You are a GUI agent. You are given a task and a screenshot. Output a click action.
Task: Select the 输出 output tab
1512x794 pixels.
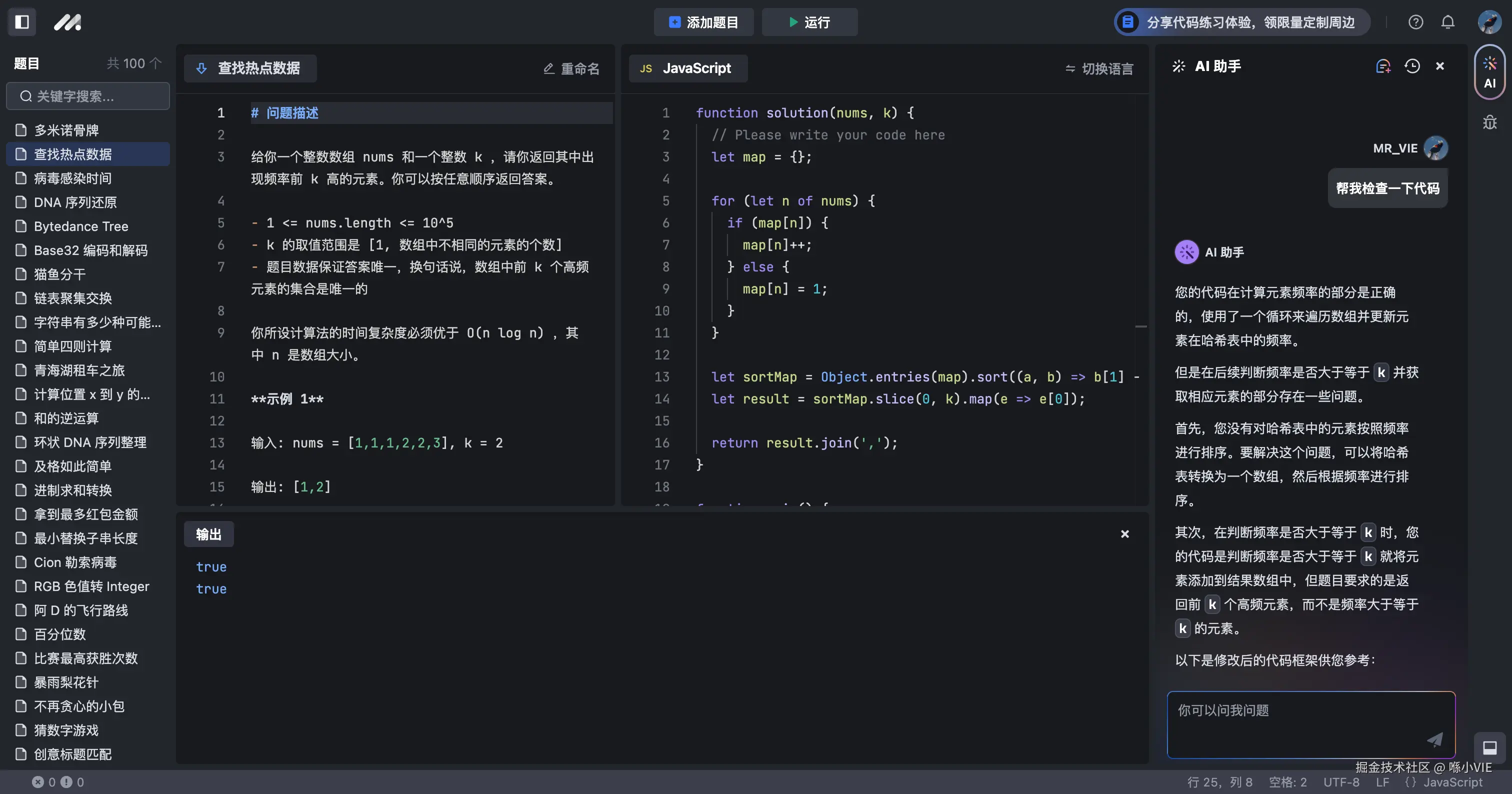coord(208,534)
